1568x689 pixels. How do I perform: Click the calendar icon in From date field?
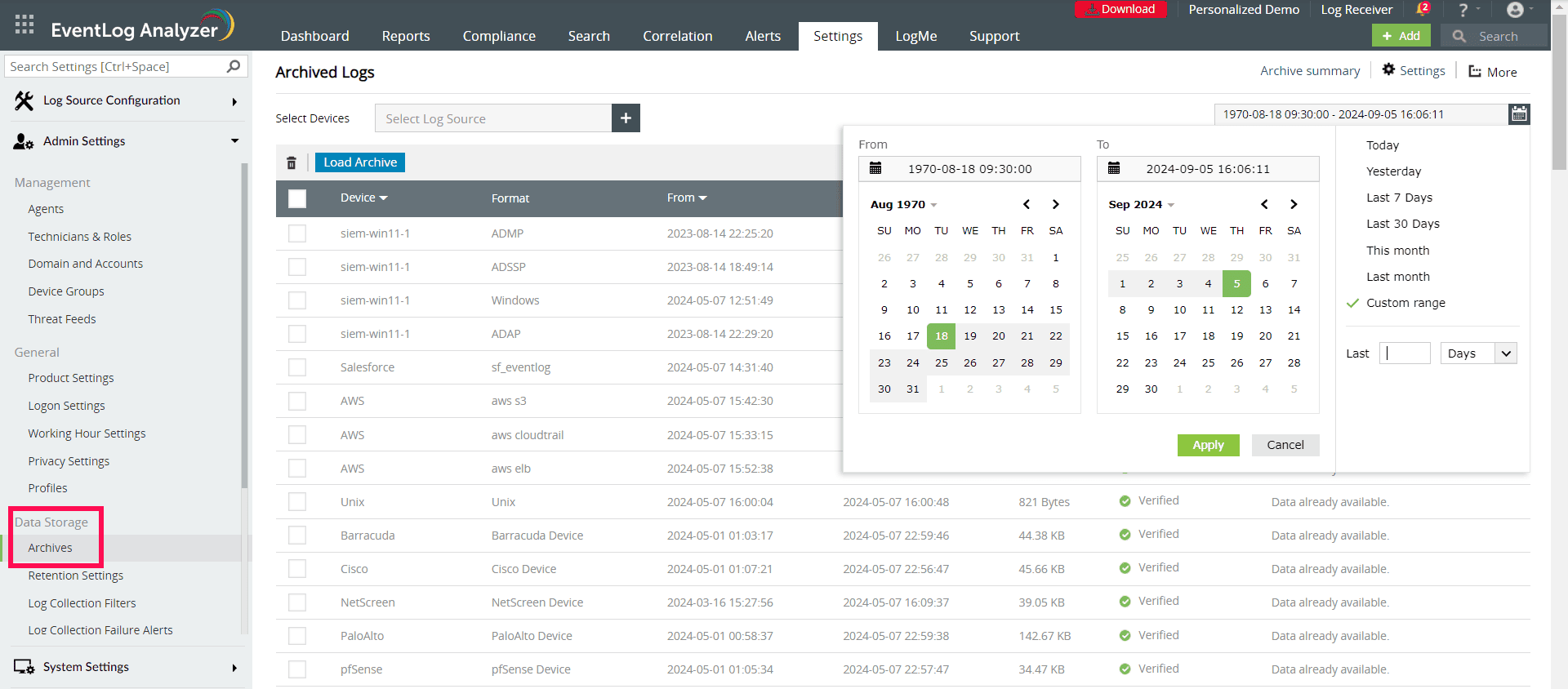pos(875,168)
